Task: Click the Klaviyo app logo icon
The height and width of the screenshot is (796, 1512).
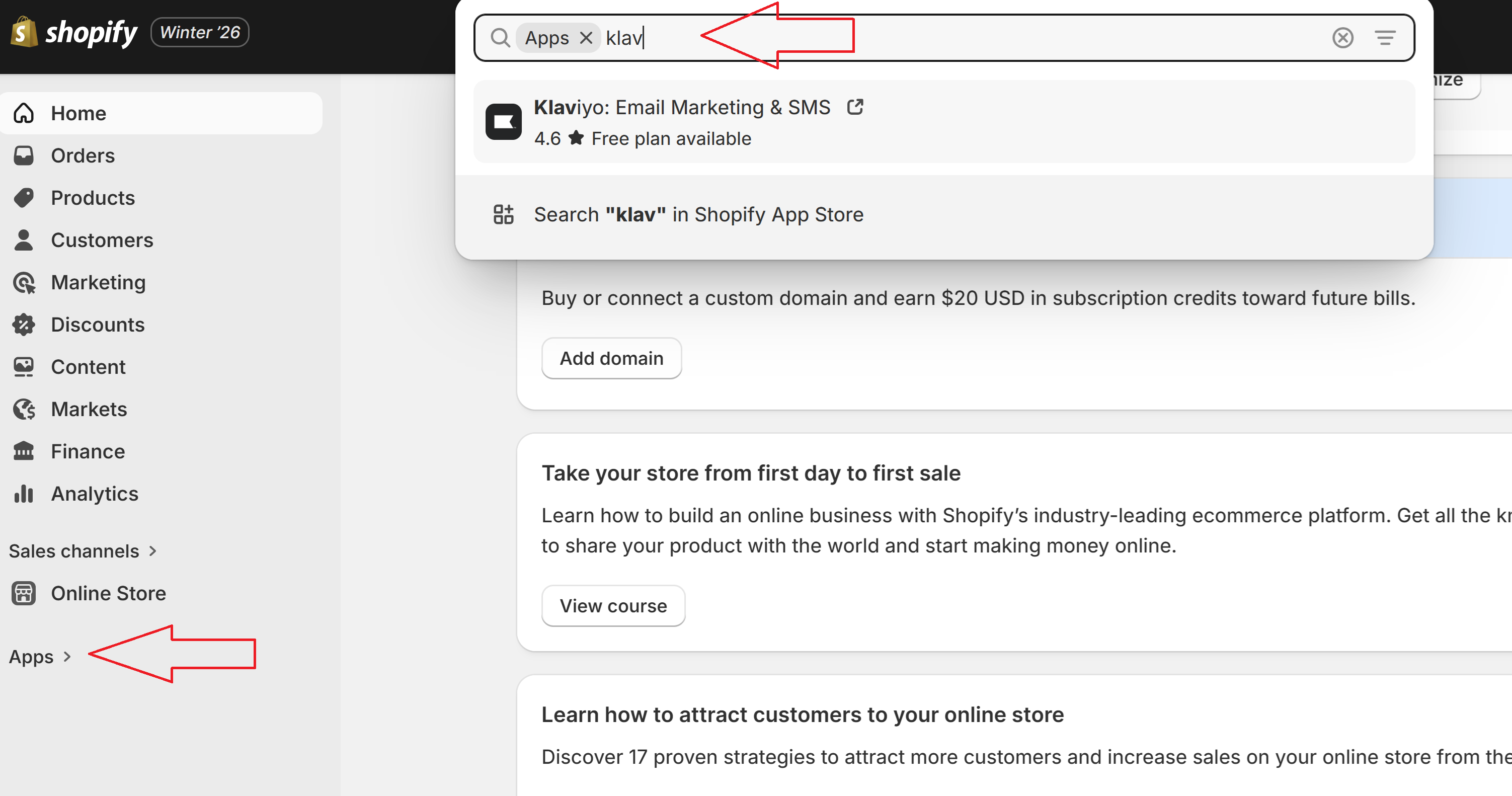Action: (503, 122)
